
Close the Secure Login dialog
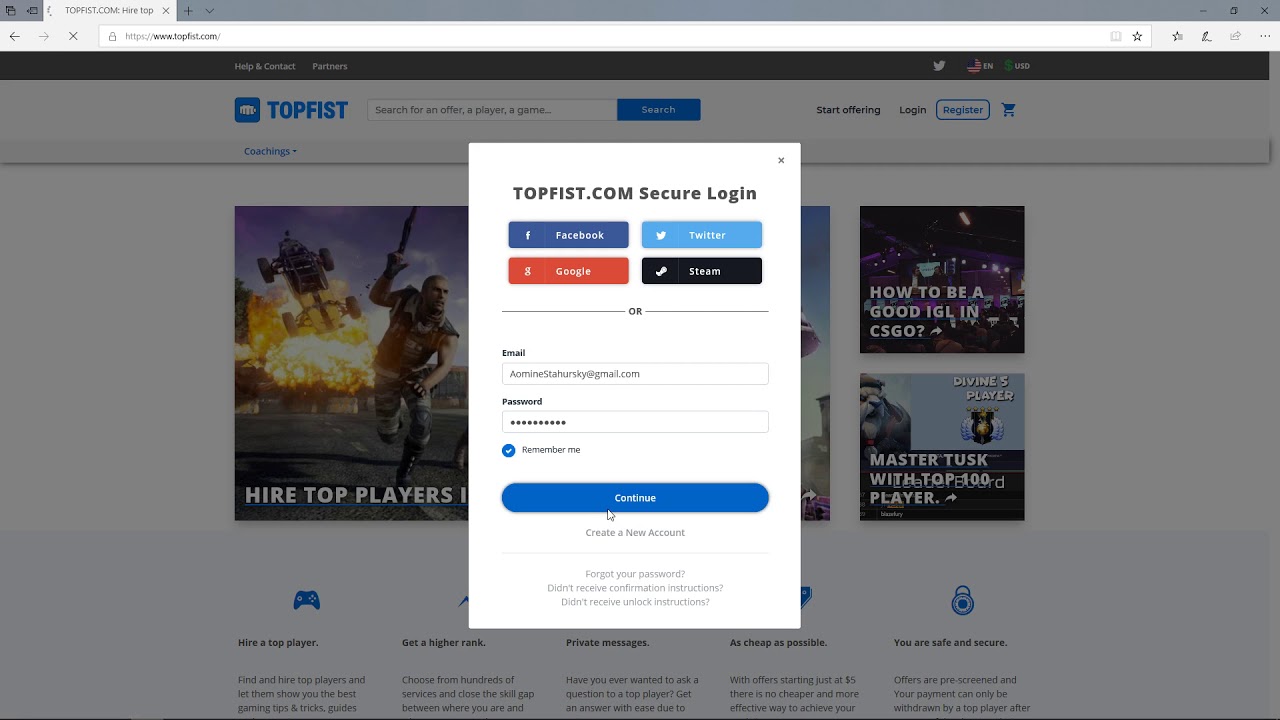(781, 160)
